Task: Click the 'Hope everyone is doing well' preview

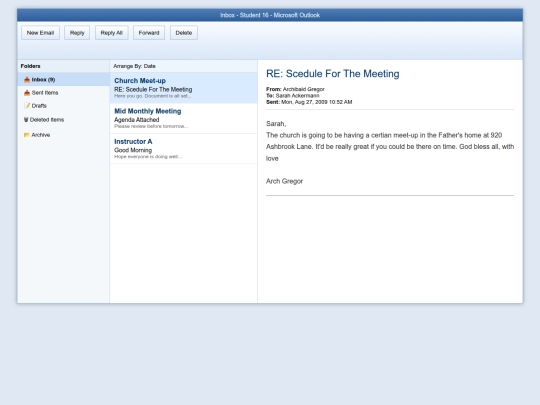Action: pyautogui.click(x=148, y=156)
